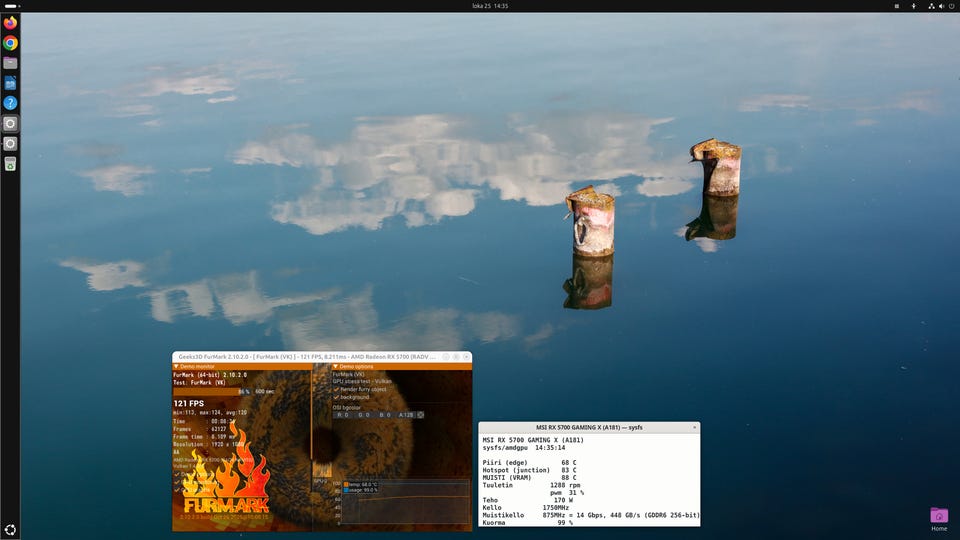Click 'Test: FurMark (VK)' text
960x540 pixels.
pos(200,383)
